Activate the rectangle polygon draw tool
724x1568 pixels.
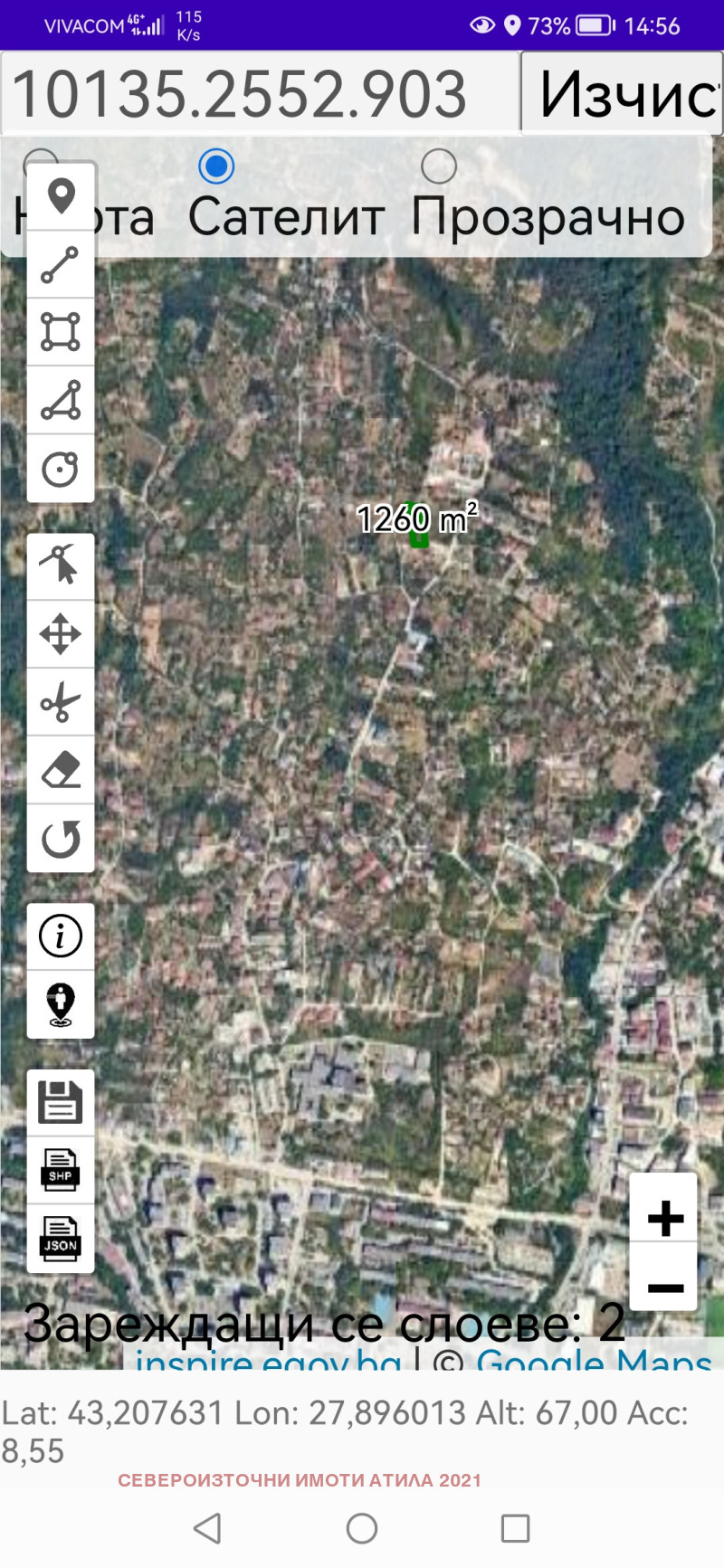(61, 332)
